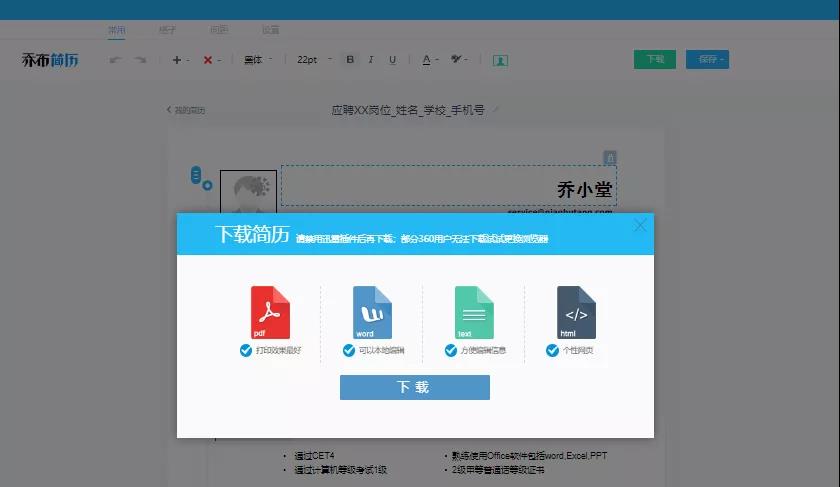Open the 22pt font size dropdown
The width and height of the screenshot is (840, 487).
point(311,60)
